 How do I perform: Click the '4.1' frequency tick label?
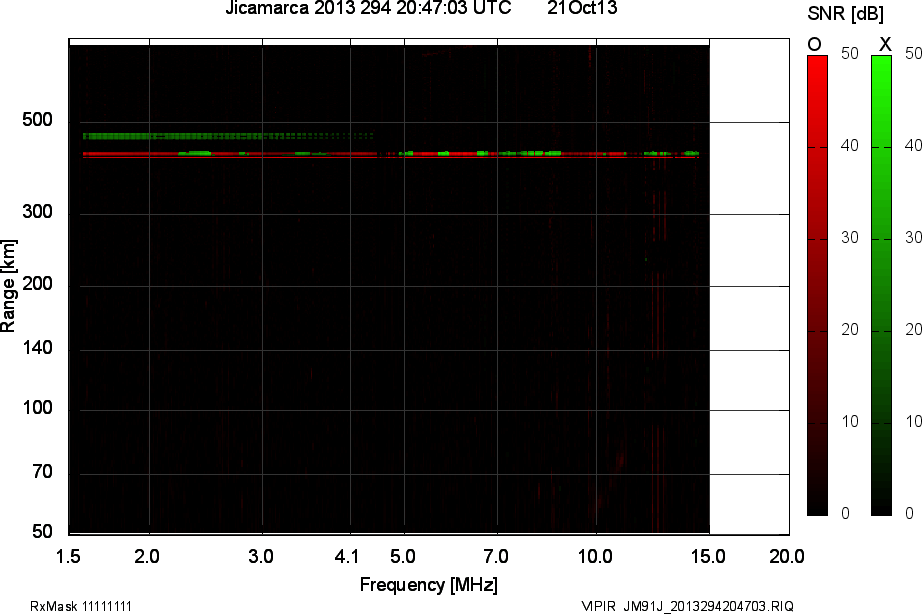(347, 556)
